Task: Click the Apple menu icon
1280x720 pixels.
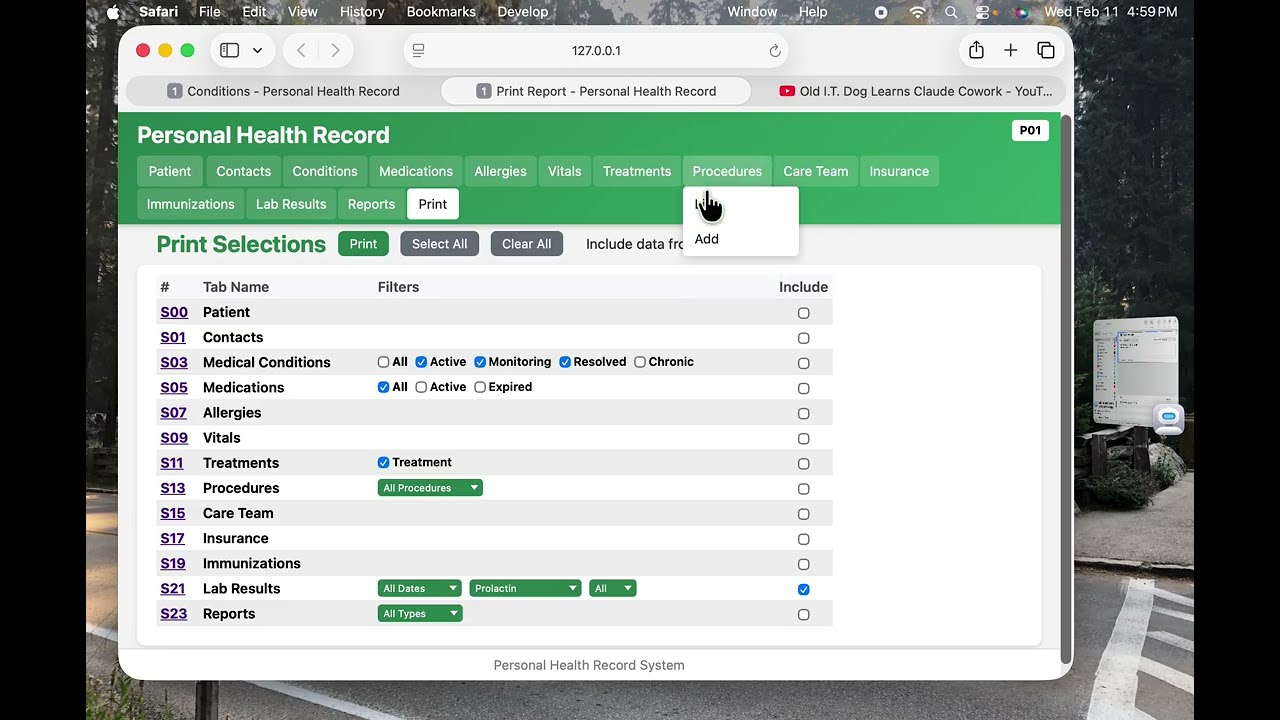Action: coord(112,12)
